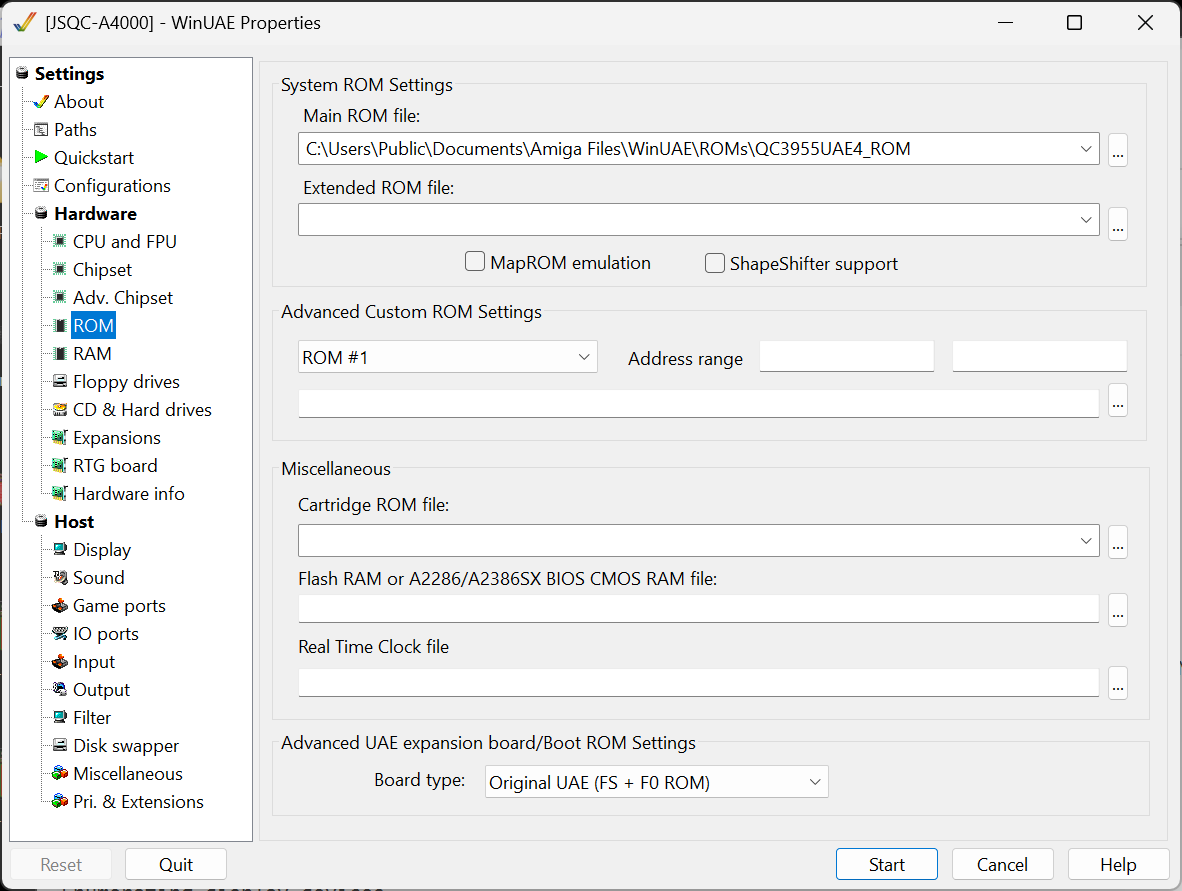This screenshot has height=891, width=1182.
Task: Click the Chipset chip icon
Action: [x=60, y=269]
